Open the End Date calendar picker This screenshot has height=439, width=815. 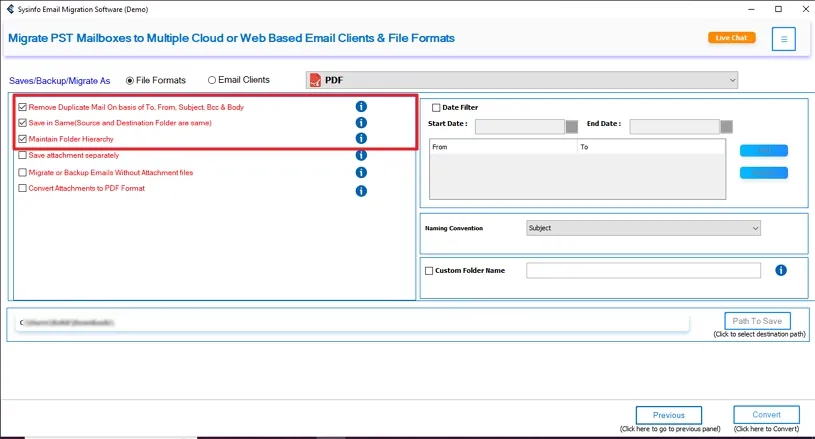726,127
